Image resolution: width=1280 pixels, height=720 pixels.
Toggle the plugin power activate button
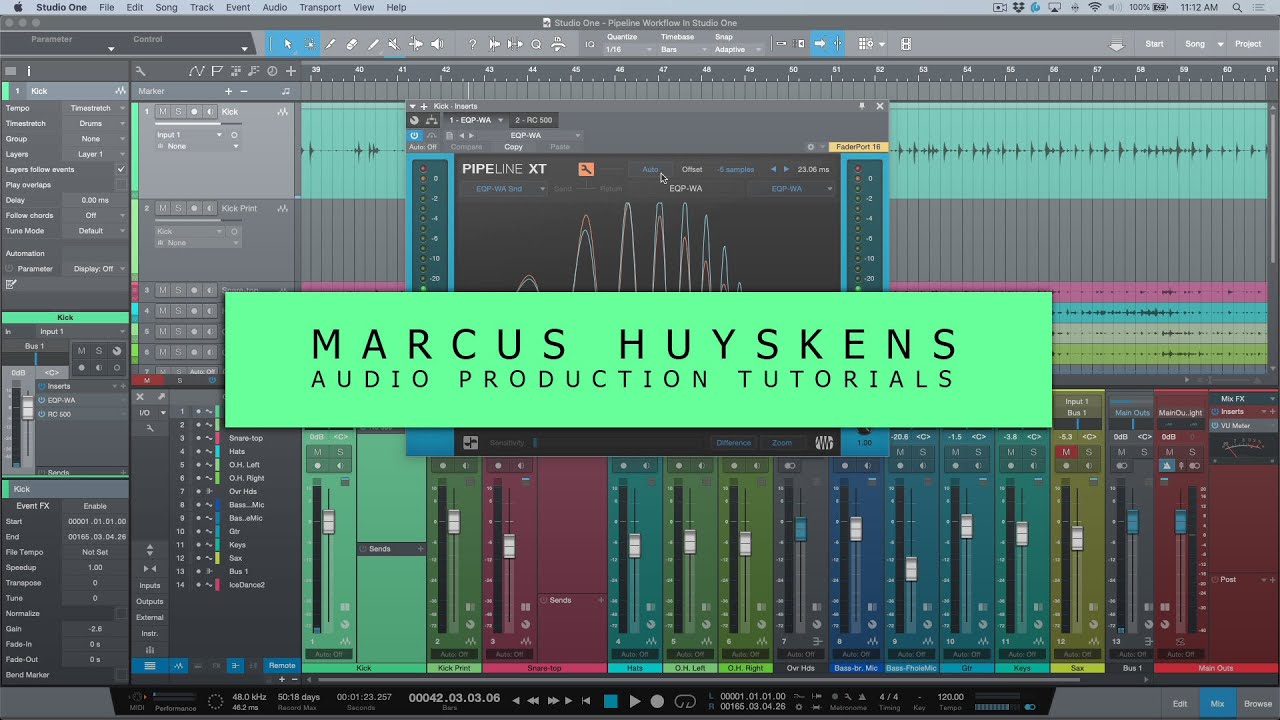pos(414,135)
